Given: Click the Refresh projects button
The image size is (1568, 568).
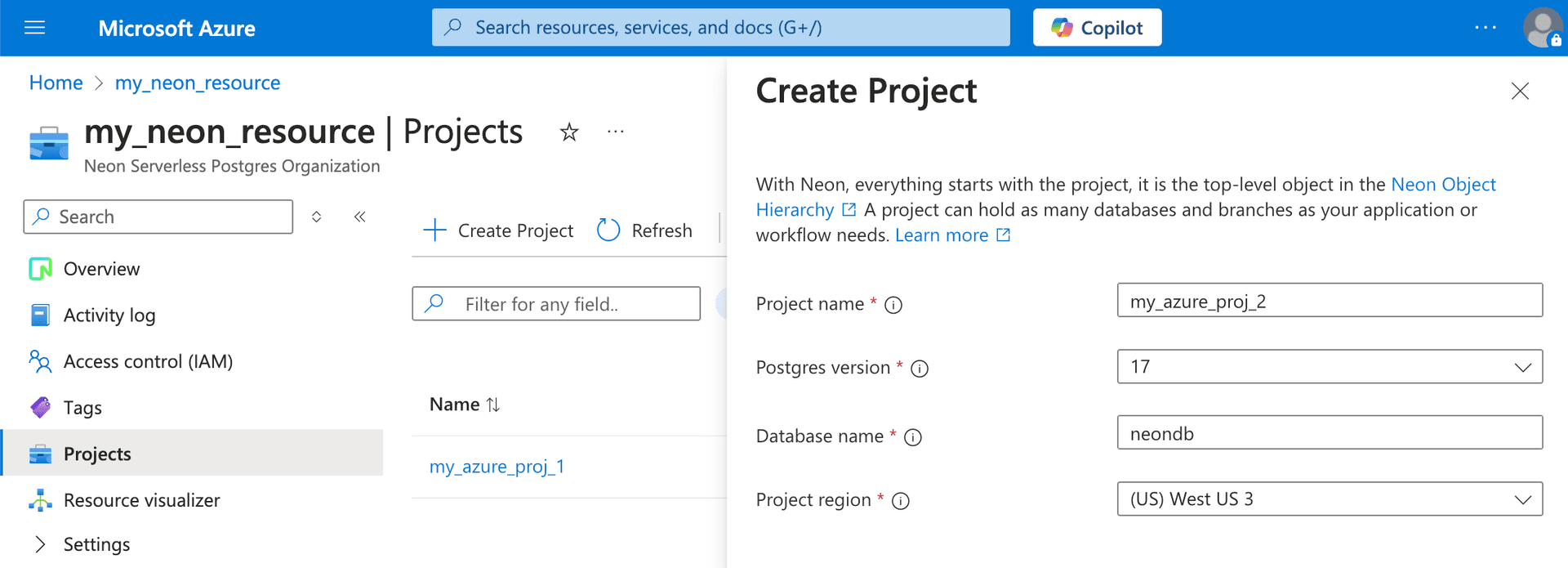Looking at the screenshot, I should [x=645, y=230].
